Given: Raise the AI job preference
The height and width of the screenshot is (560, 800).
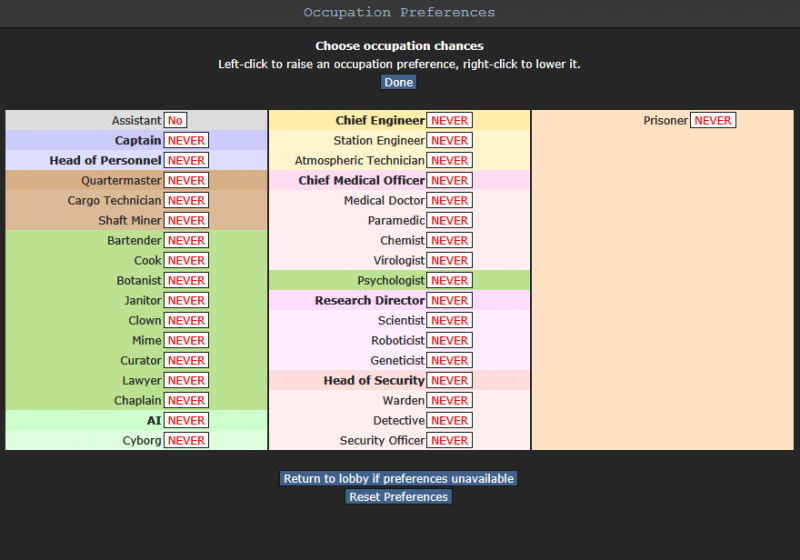Looking at the screenshot, I should tap(186, 420).
